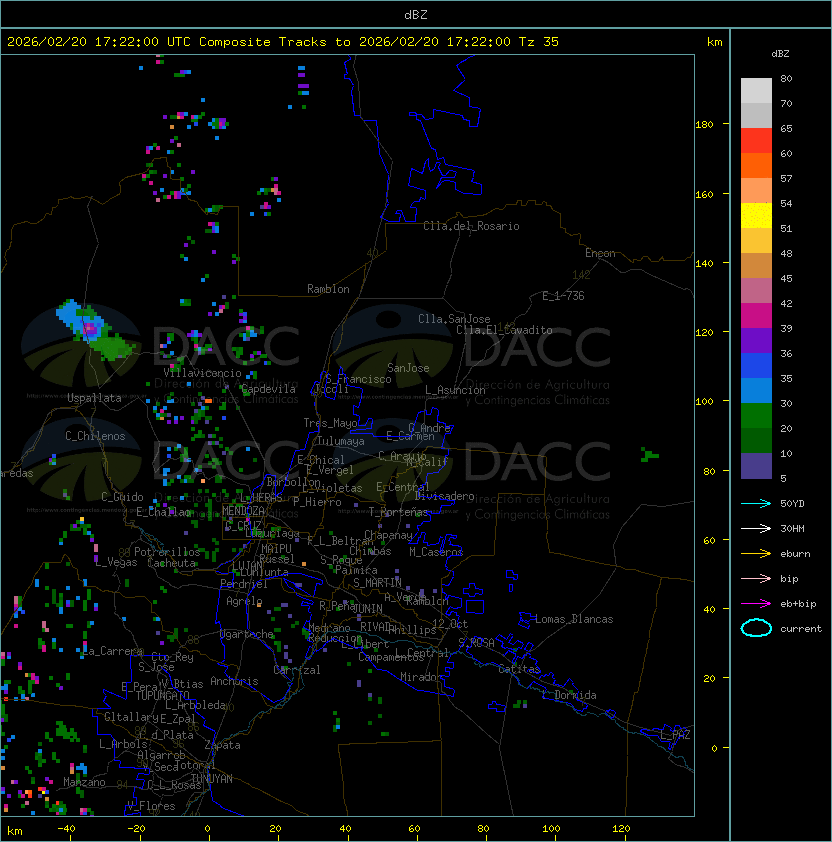Click the 'km' unit label at top right
The width and height of the screenshot is (832, 842).
714,42
